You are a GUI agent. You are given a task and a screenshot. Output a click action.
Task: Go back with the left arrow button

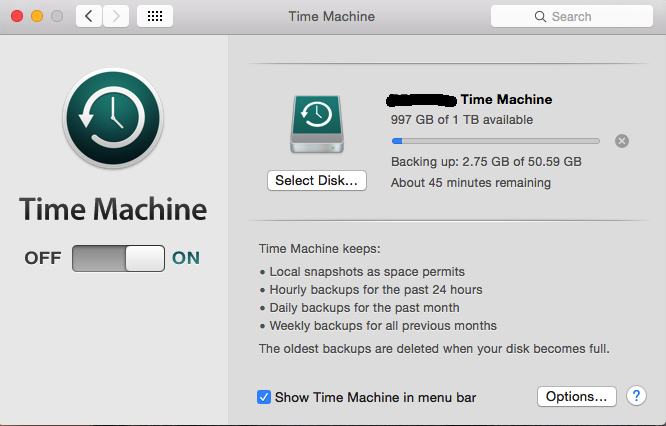88,16
